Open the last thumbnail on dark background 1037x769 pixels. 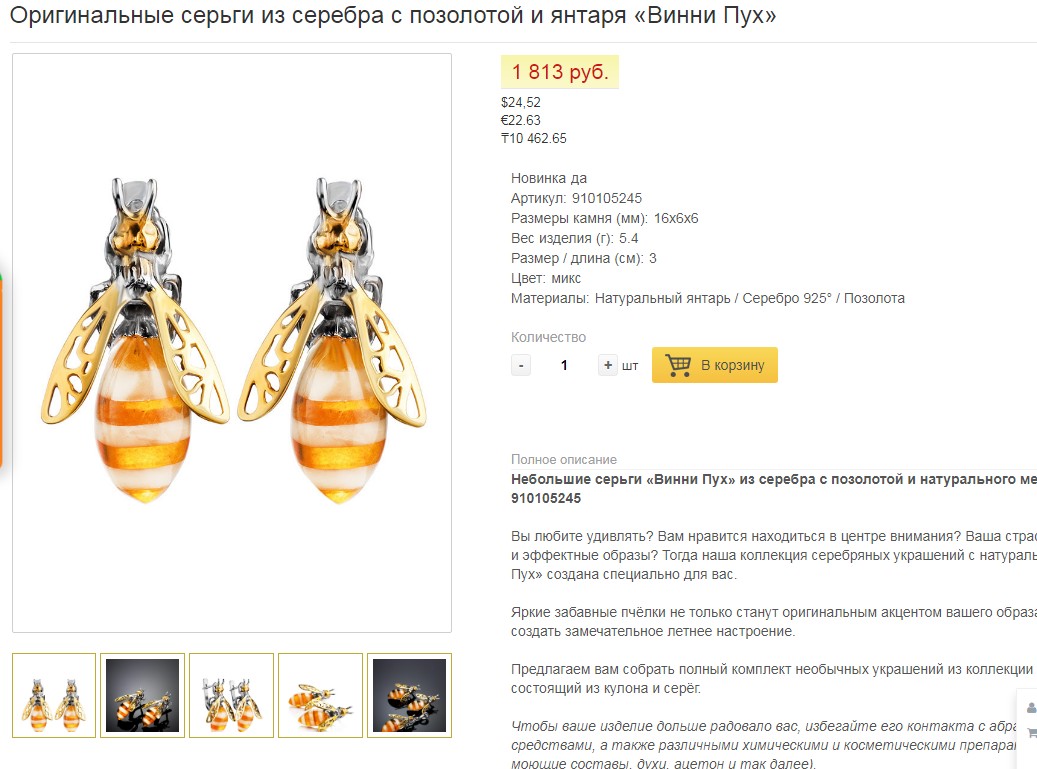click(409, 695)
